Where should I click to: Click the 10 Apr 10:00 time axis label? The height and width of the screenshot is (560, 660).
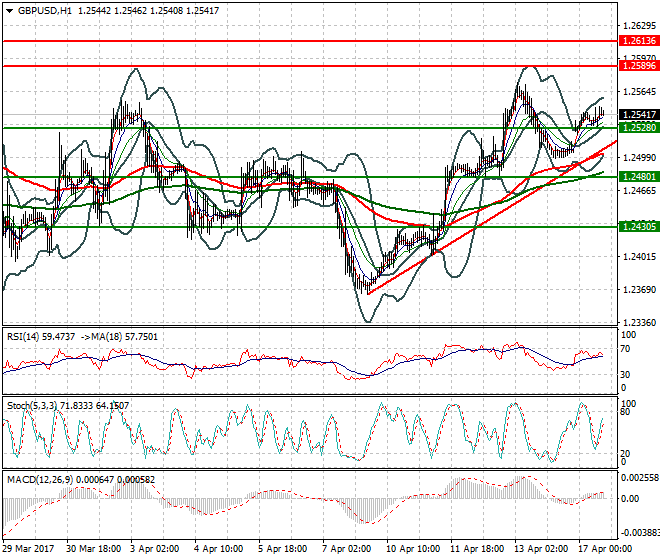(413, 549)
